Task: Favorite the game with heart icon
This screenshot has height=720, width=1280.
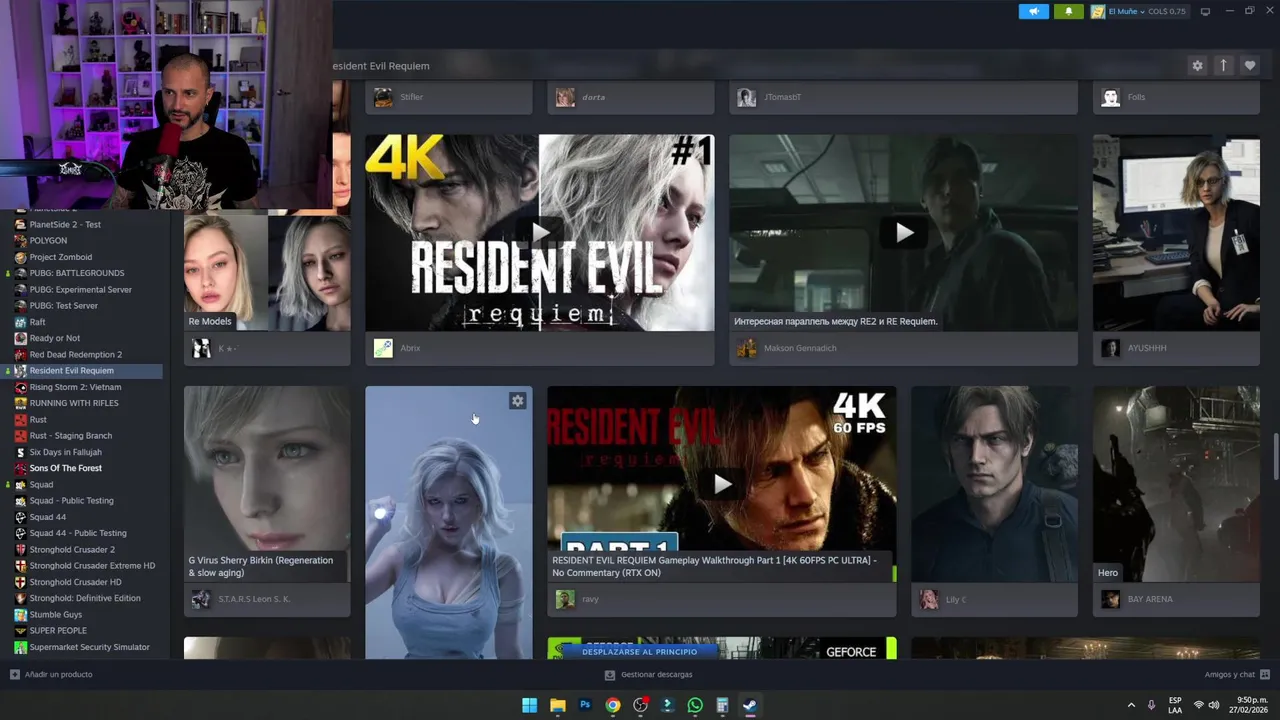Action: (1249, 65)
